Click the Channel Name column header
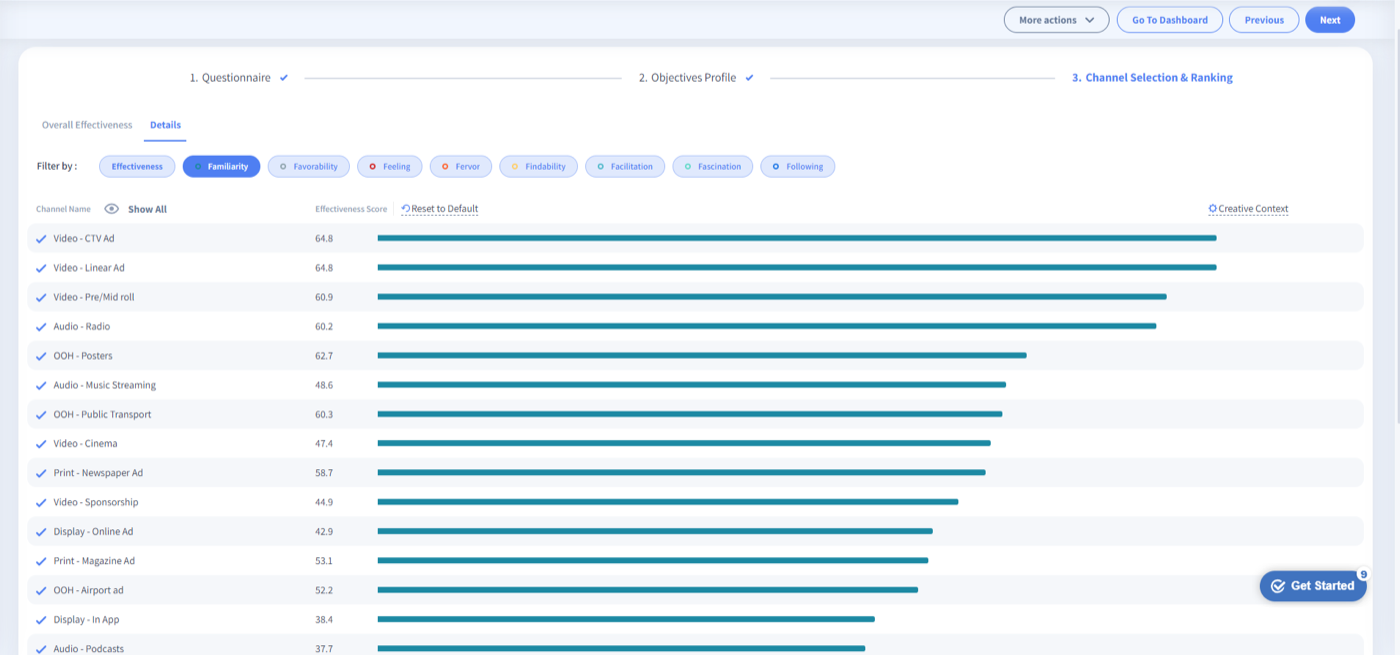Screen dimensions: 1400x655 pos(63,209)
